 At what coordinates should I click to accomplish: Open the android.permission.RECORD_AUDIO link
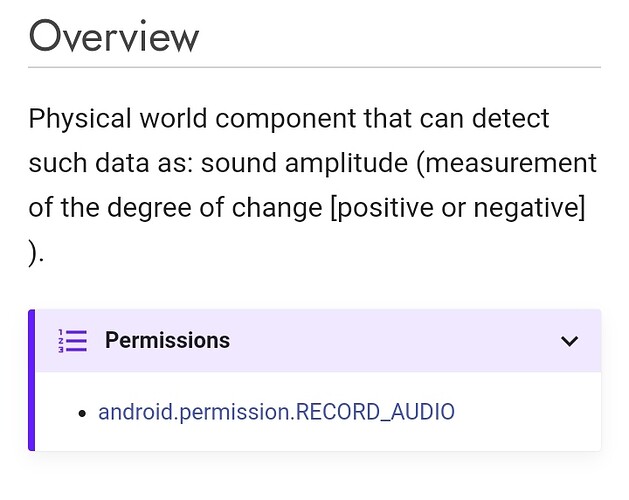(x=276, y=412)
